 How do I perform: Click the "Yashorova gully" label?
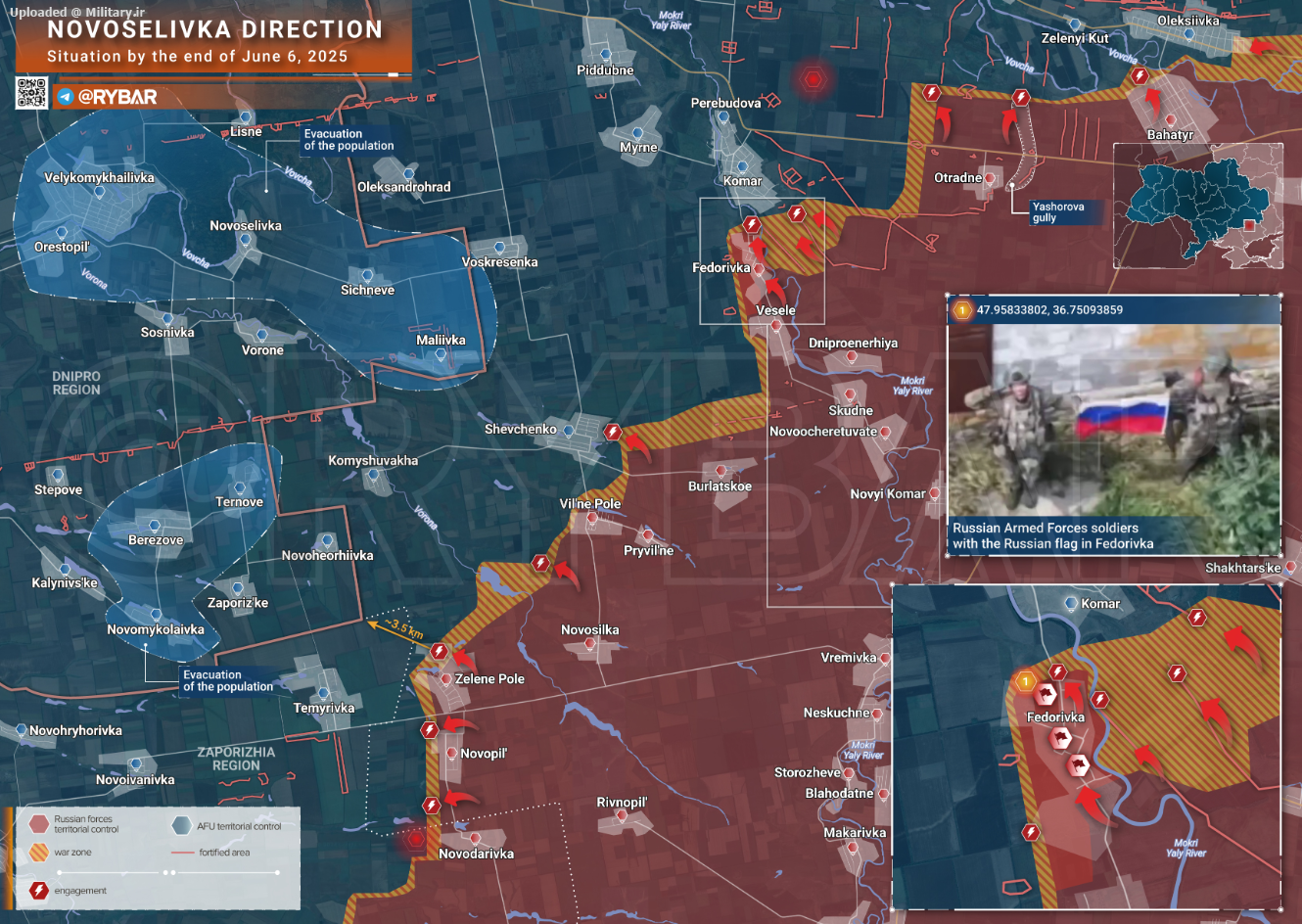(x=1058, y=212)
